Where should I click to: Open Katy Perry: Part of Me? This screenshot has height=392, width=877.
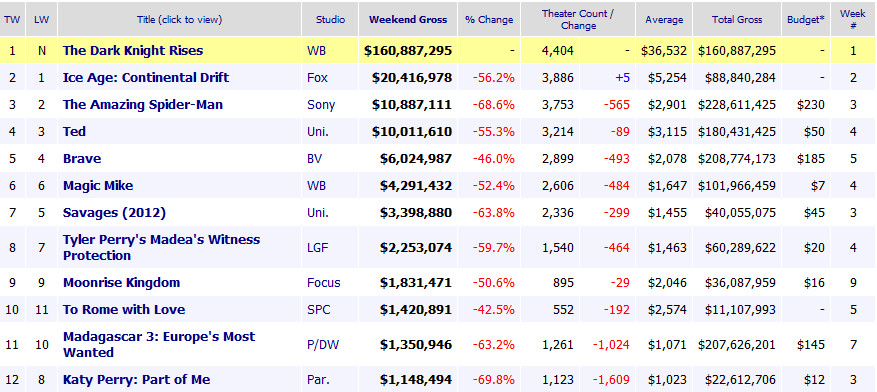136,380
